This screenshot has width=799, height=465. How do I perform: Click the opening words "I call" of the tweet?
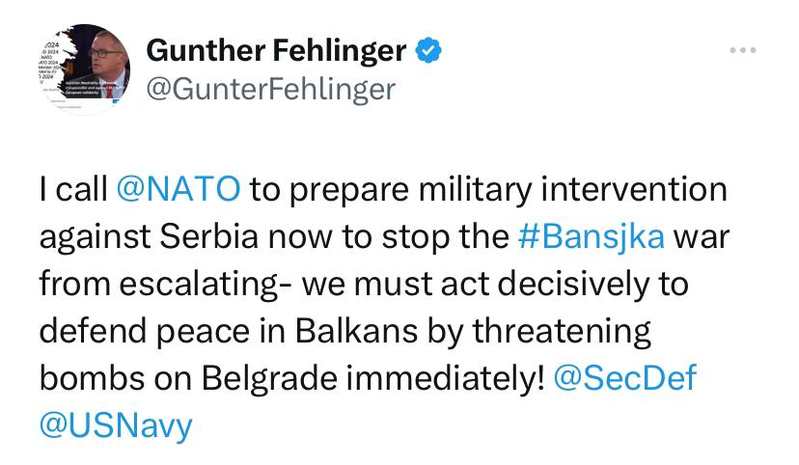[x=71, y=189]
